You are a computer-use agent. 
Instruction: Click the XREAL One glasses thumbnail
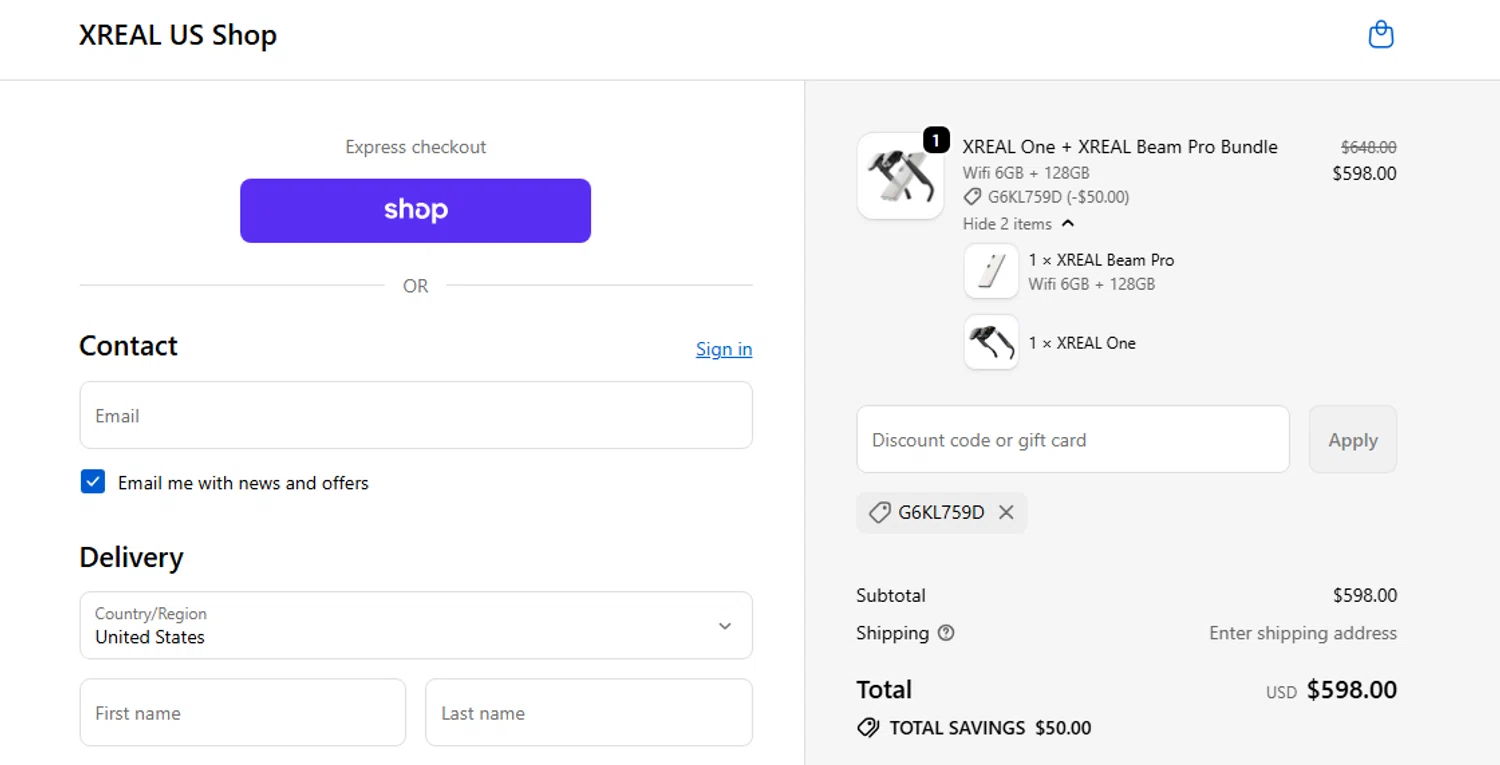[x=991, y=342]
